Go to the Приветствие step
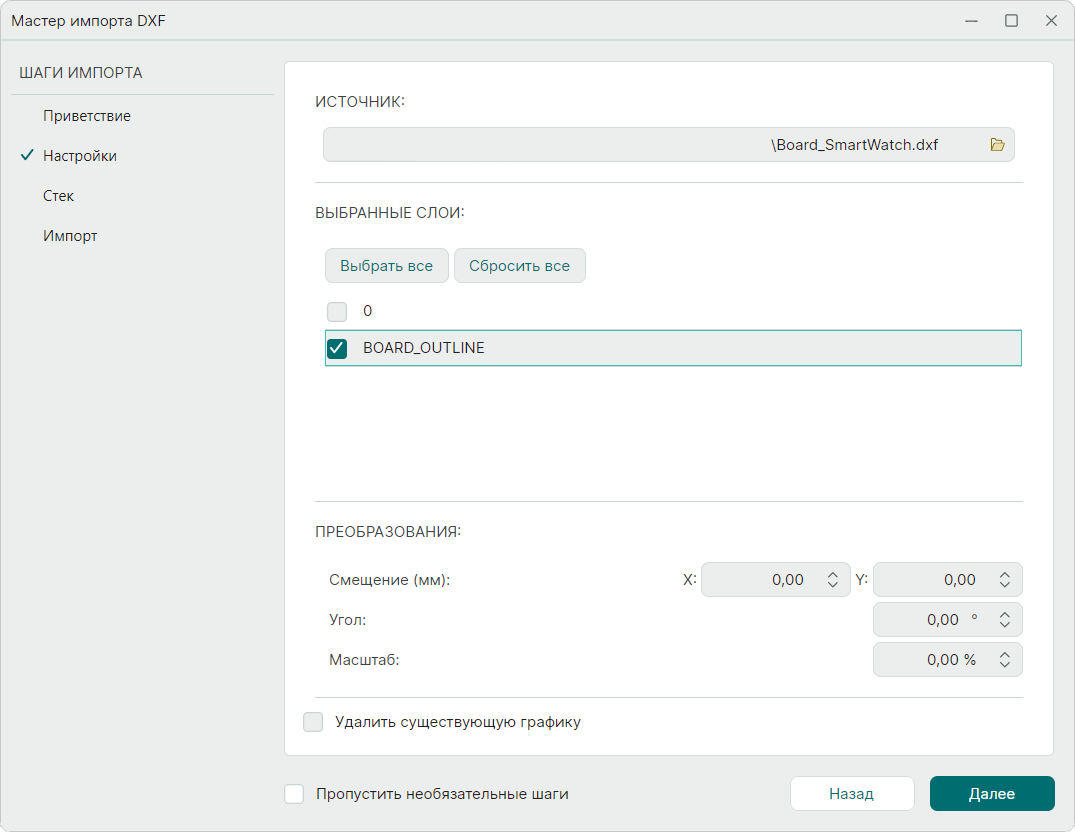1075x832 pixels. point(87,116)
